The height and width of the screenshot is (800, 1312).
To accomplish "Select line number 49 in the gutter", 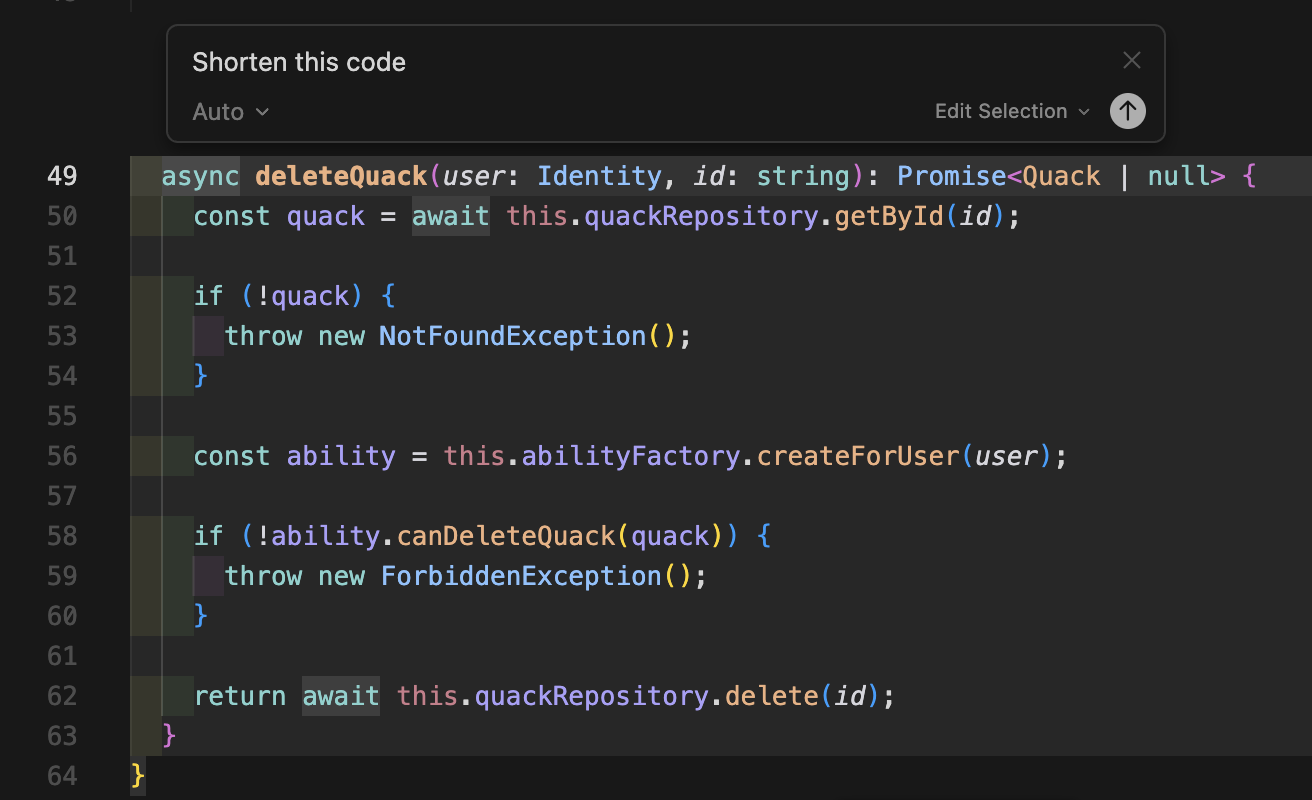I will coord(61,175).
